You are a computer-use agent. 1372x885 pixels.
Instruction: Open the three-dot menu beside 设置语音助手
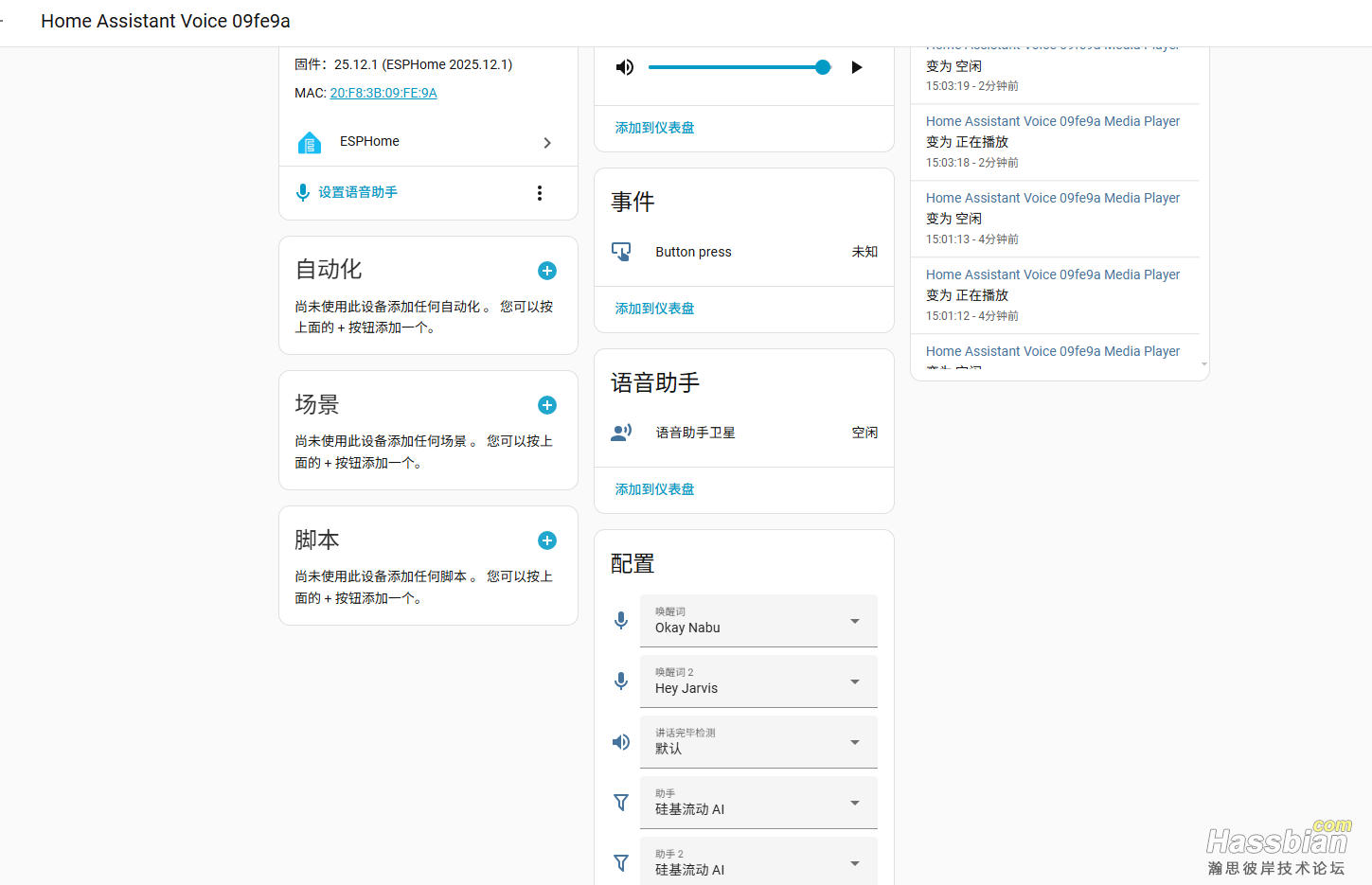tap(540, 193)
